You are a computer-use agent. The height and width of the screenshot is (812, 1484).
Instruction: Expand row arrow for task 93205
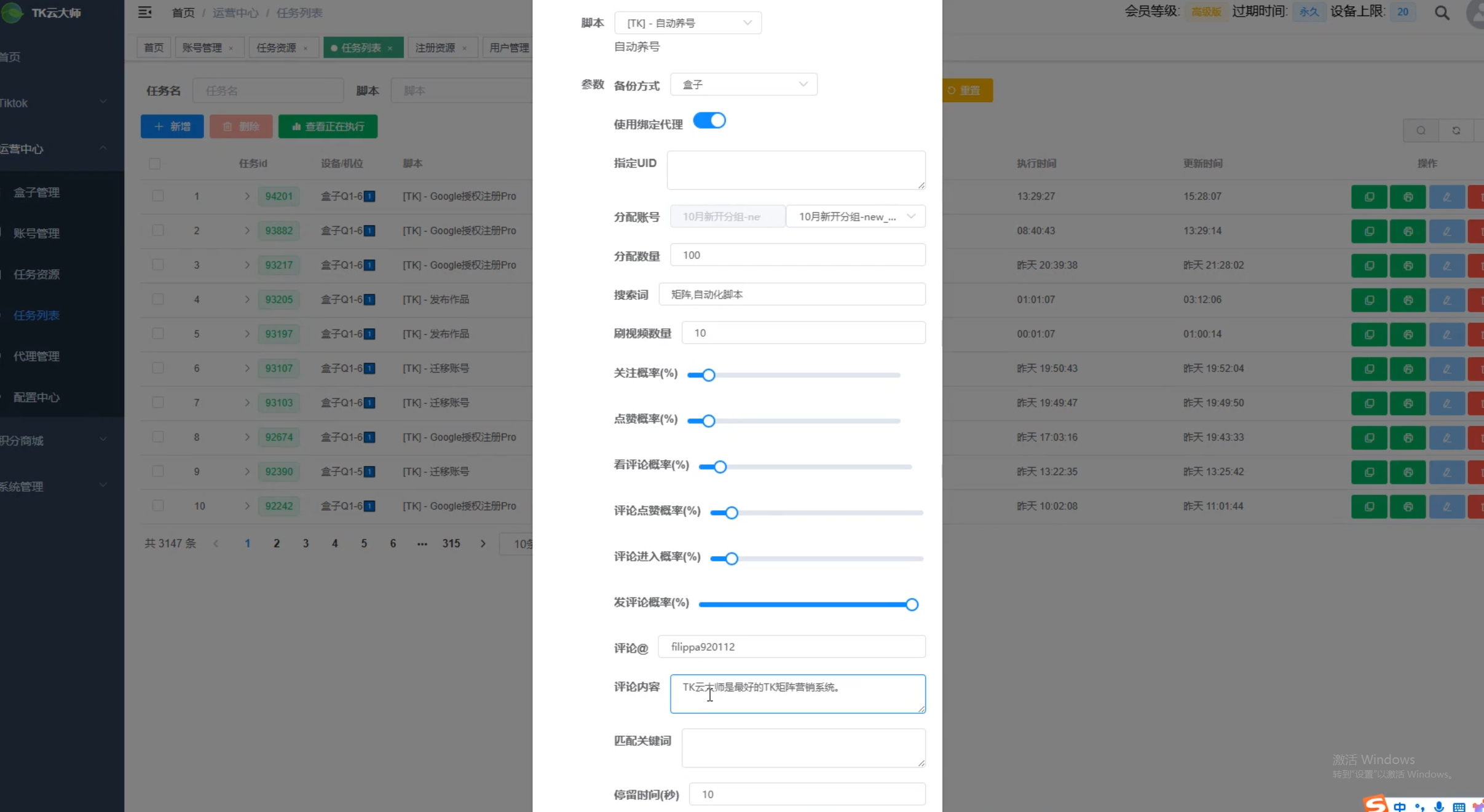[247, 299]
